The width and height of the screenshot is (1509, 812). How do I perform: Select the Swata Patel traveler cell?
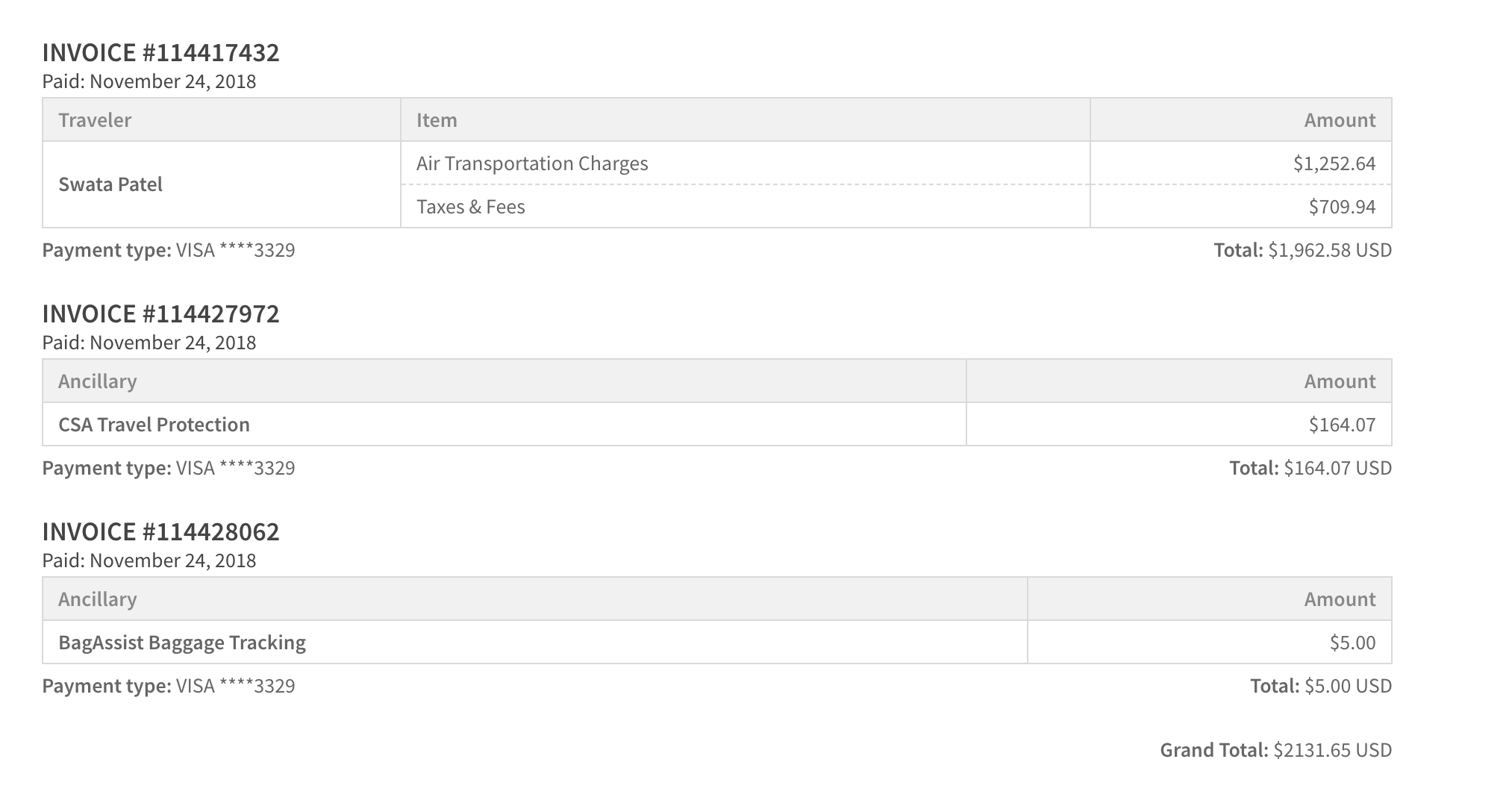pyautogui.click(x=222, y=184)
